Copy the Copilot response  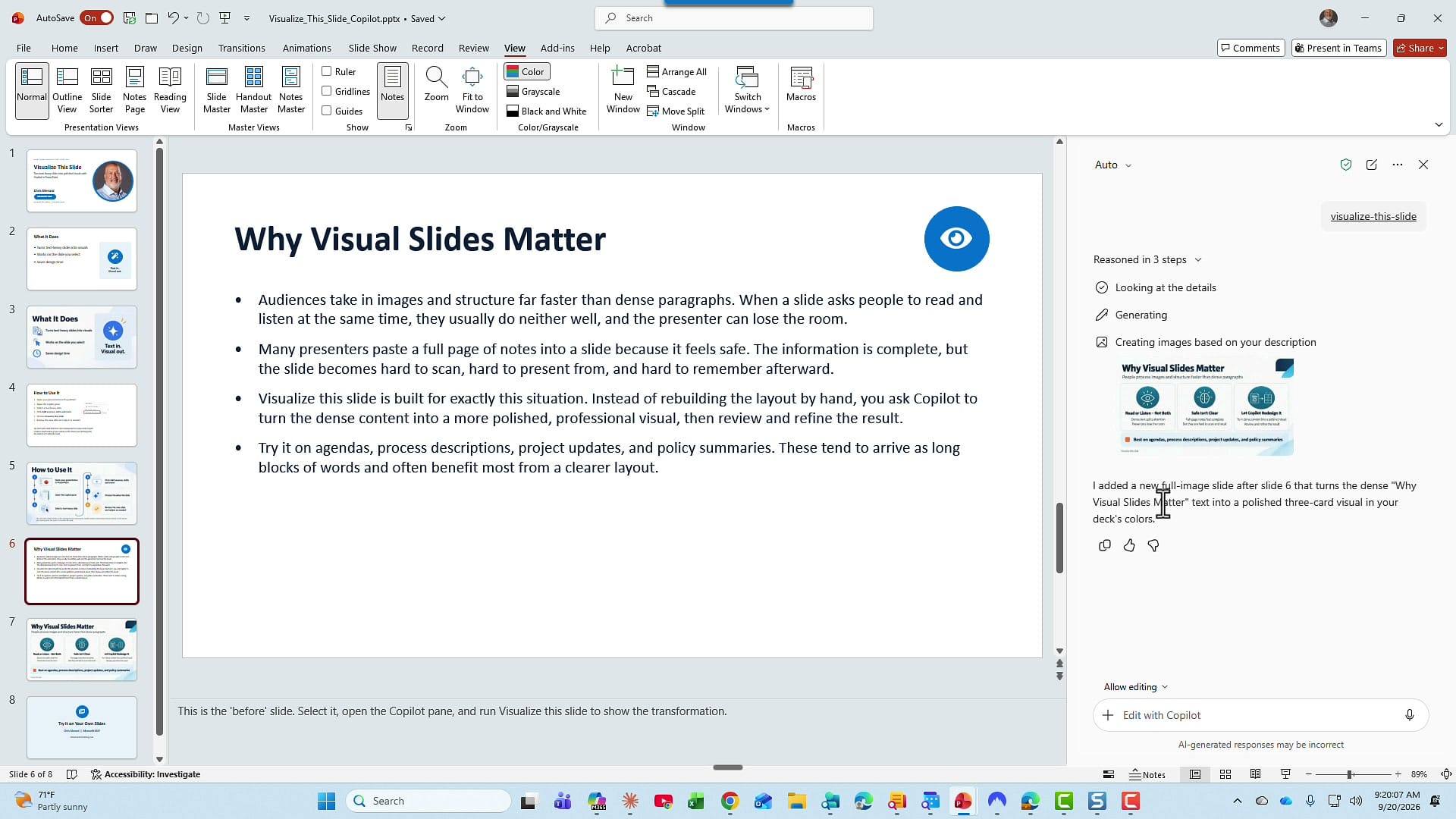1105,545
